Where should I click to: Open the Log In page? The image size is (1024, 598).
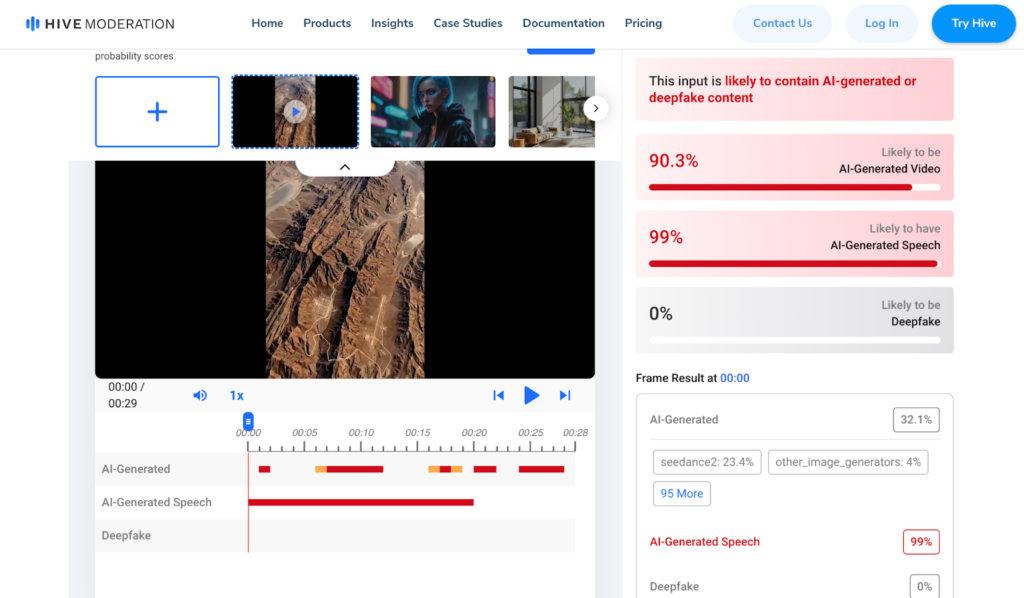[881, 23]
